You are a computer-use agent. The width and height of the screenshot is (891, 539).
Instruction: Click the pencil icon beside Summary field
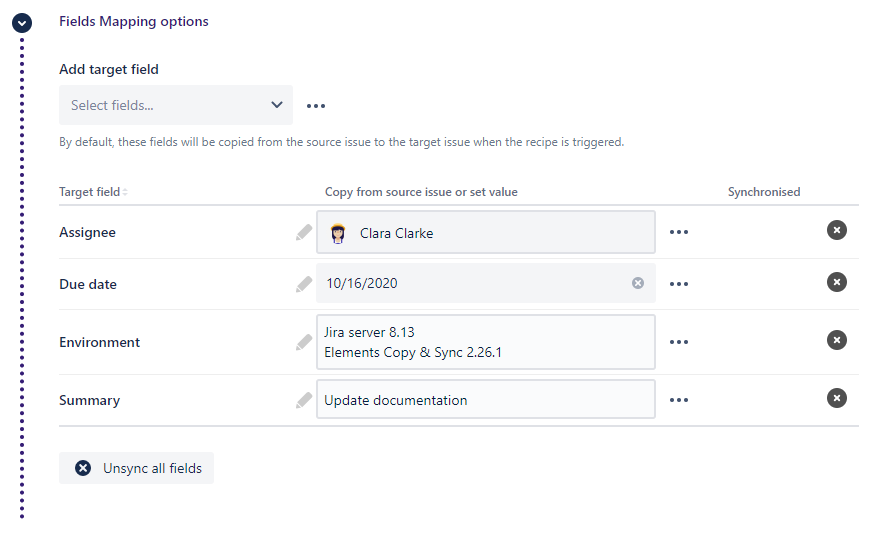click(304, 400)
